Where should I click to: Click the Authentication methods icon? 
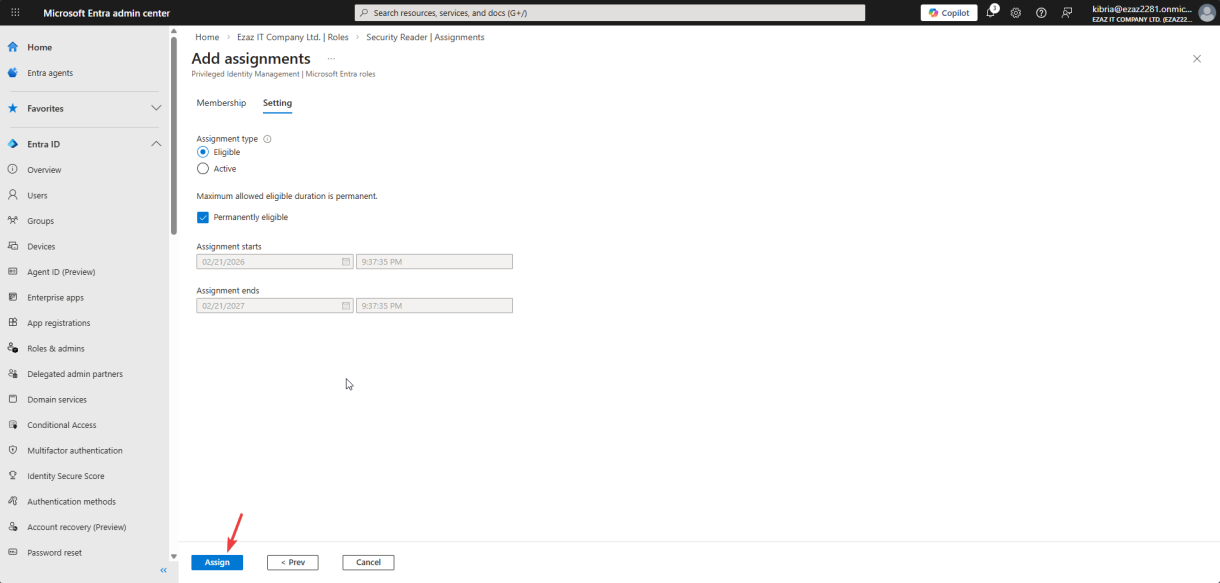click(x=13, y=501)
